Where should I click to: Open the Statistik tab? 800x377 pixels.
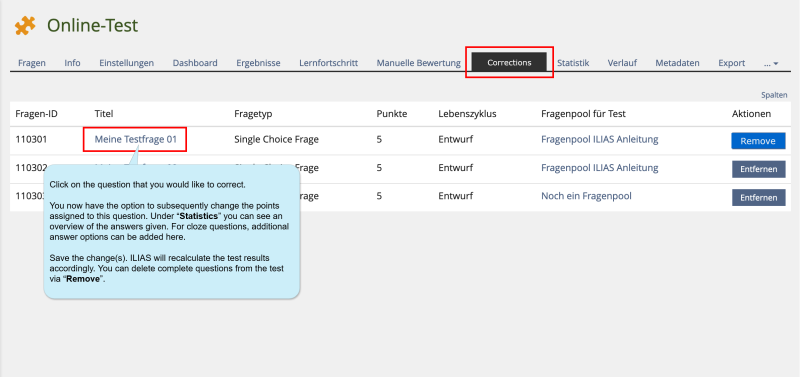click(x=573, y=63)
